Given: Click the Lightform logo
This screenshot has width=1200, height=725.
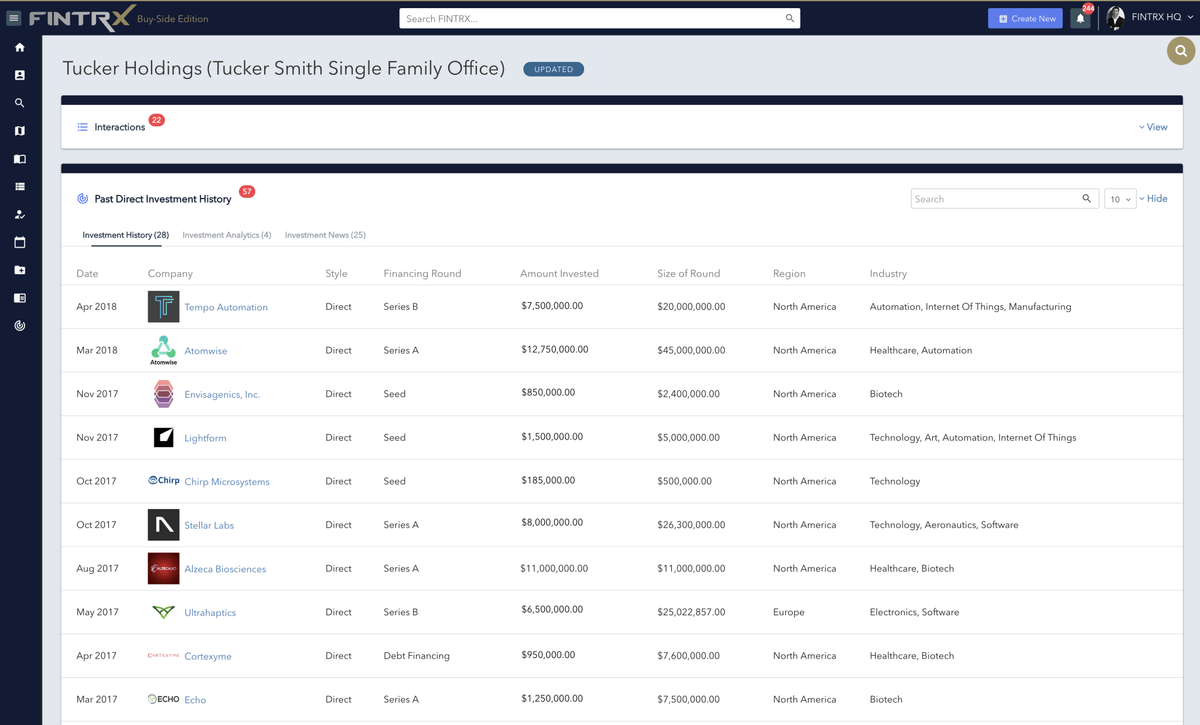Looking at the screenshot, I should point(164,437).
